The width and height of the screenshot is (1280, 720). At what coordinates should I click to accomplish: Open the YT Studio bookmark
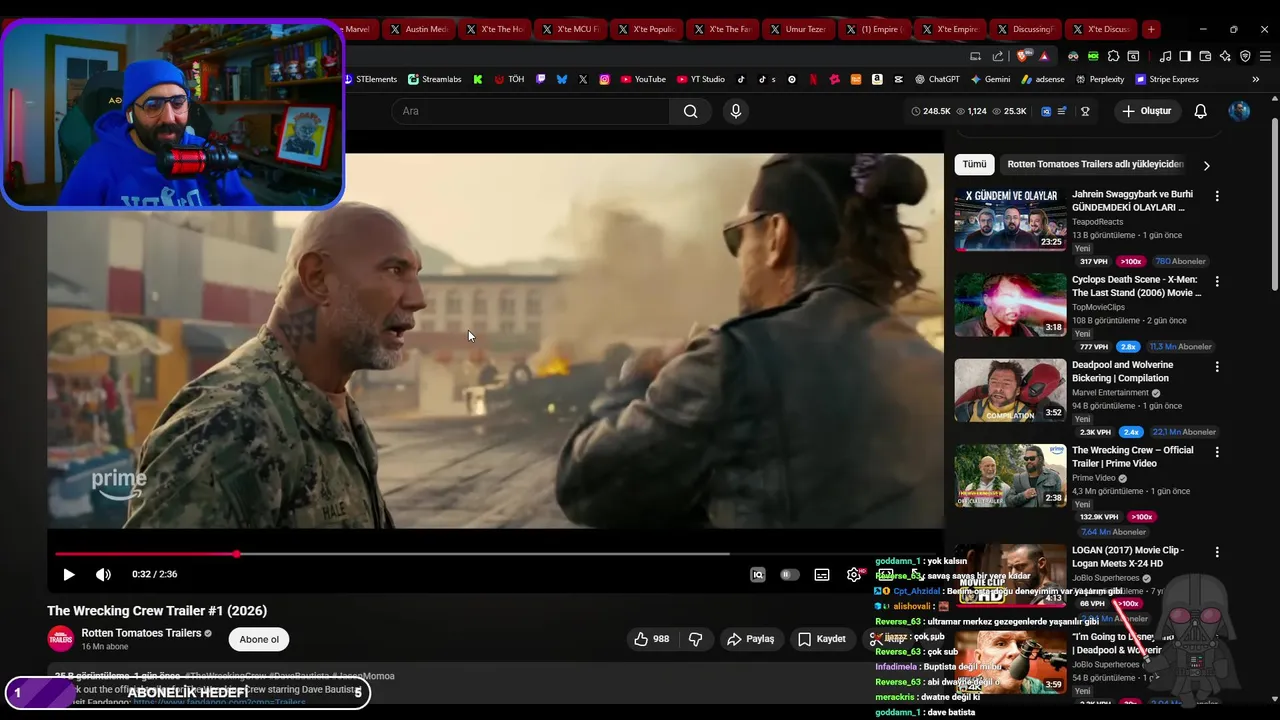[701, 79]
